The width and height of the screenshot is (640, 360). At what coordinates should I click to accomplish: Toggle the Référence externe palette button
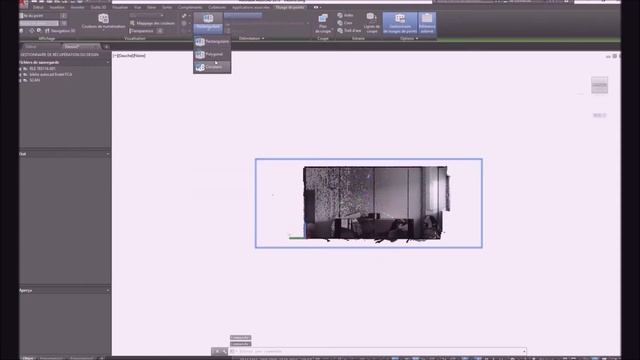point(427,23)
